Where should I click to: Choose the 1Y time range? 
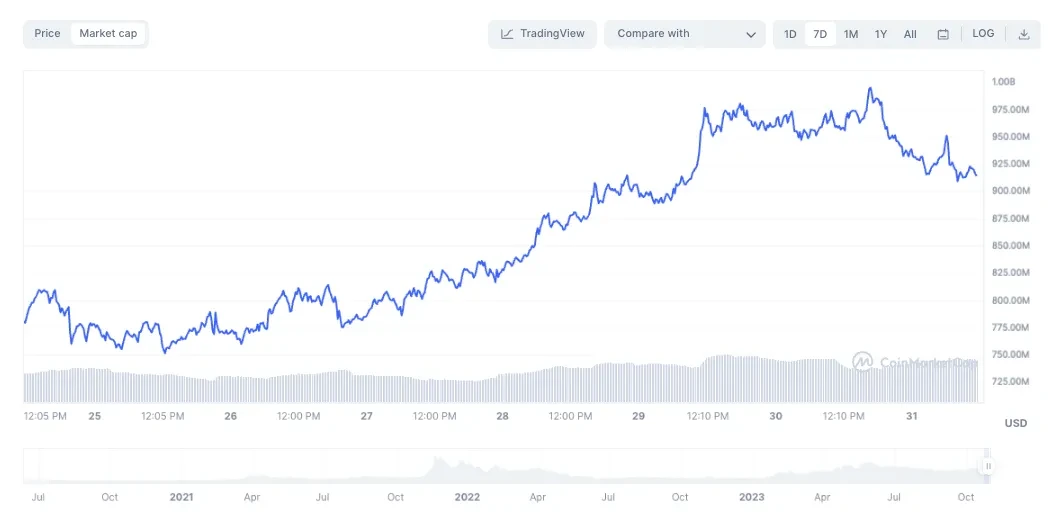(x=881, y=34)
